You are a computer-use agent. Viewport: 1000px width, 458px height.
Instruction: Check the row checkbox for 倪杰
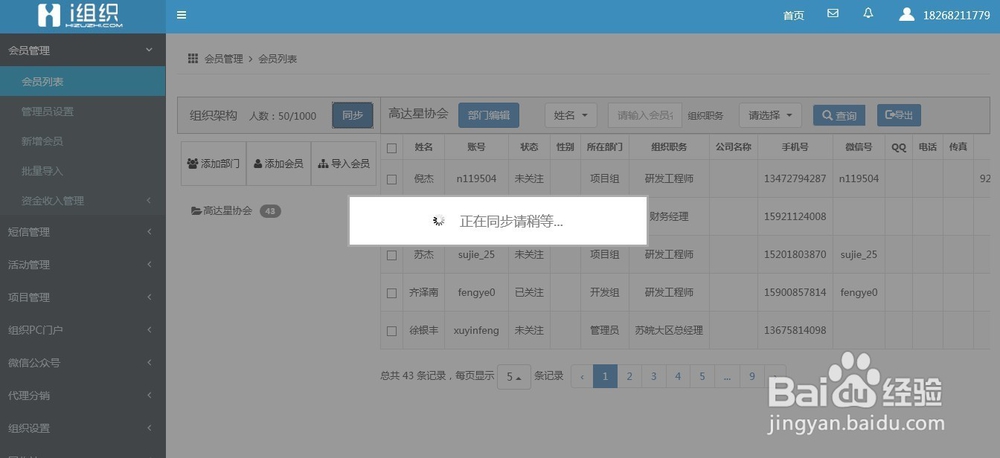click(392, 179)
